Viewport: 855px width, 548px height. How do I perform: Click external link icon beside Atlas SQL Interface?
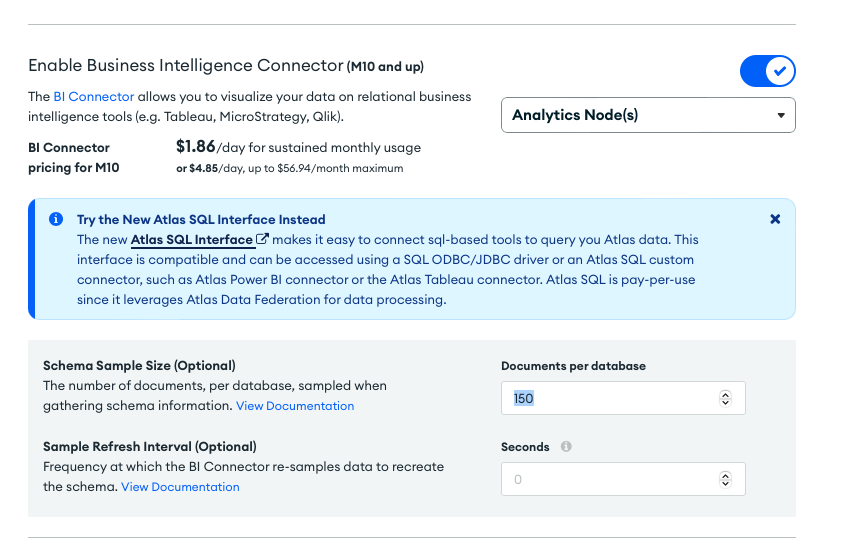pyautogui.click(x=263, y=240)
